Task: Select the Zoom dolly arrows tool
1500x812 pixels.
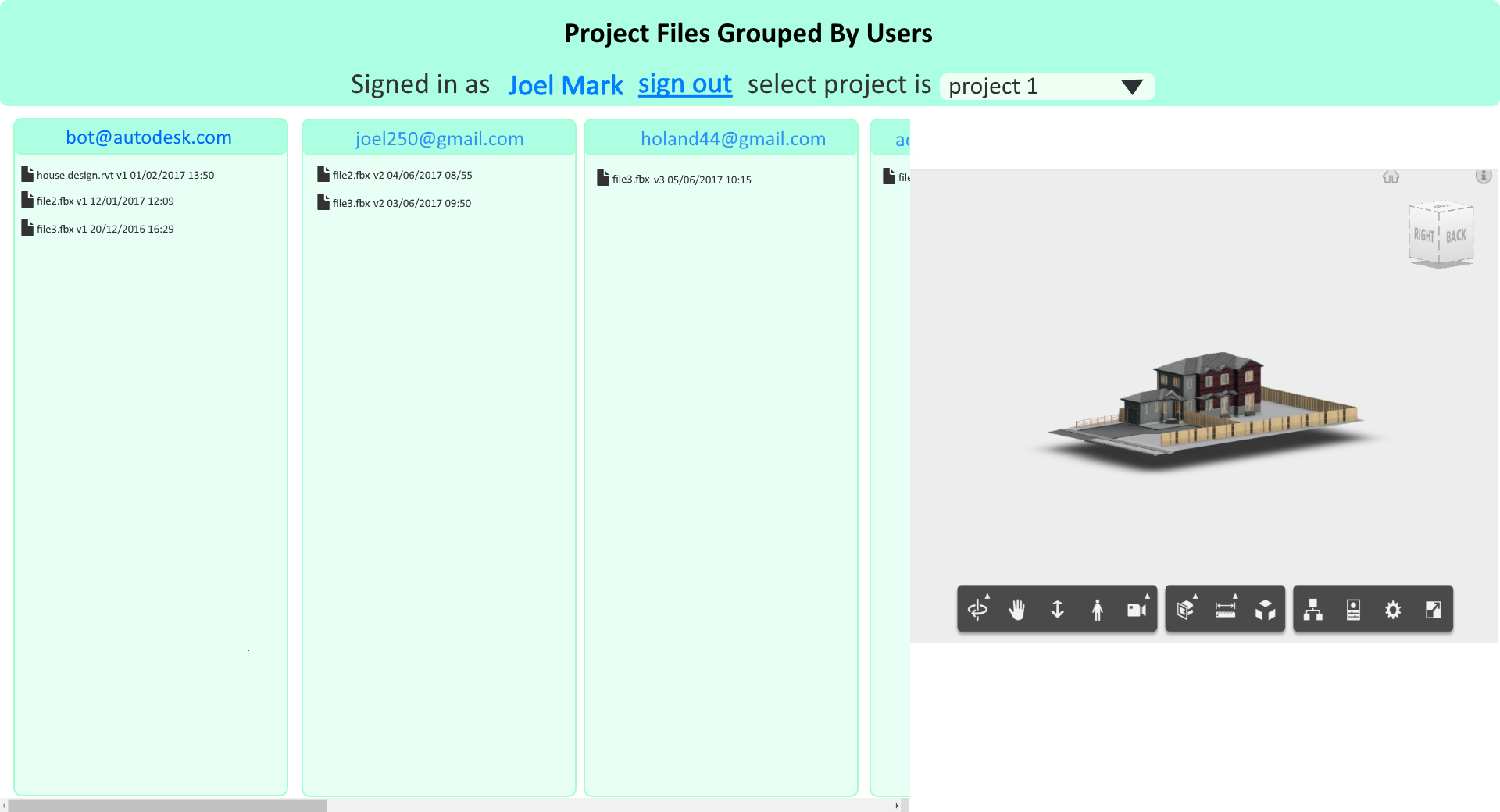Action: point(1058,609)
